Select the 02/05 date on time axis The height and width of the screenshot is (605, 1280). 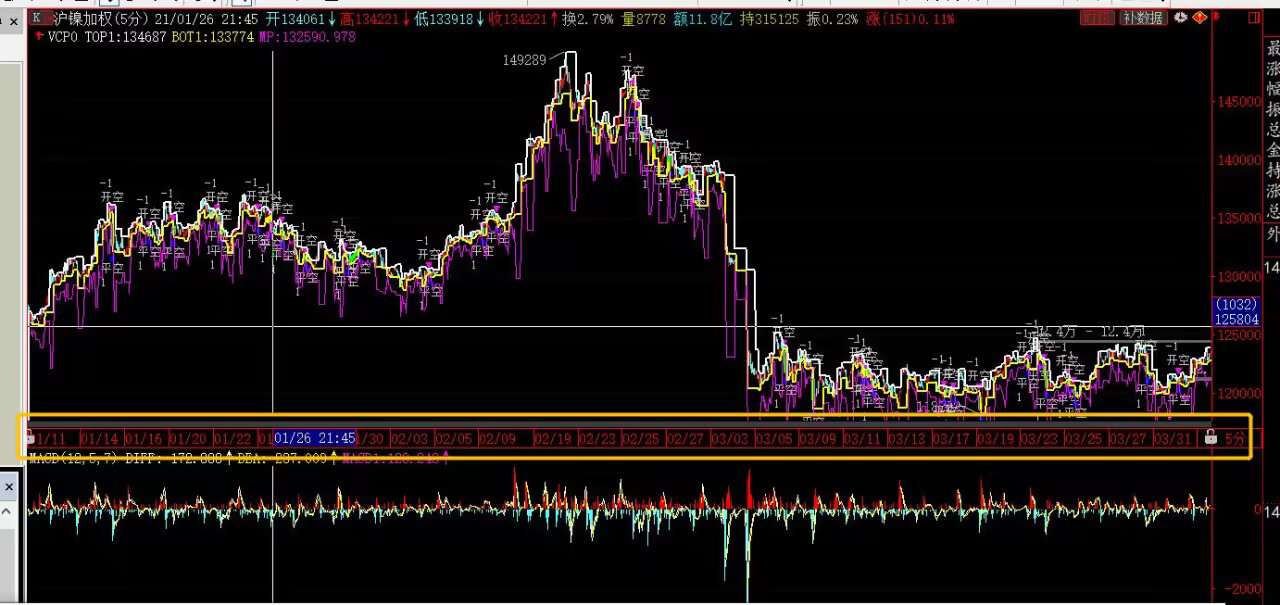coord(454,438)
